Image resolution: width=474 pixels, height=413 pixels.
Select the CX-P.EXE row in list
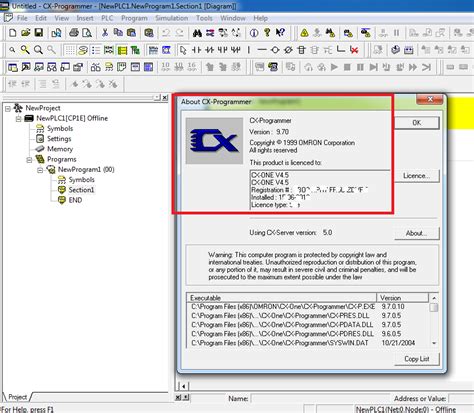(308, 307)
